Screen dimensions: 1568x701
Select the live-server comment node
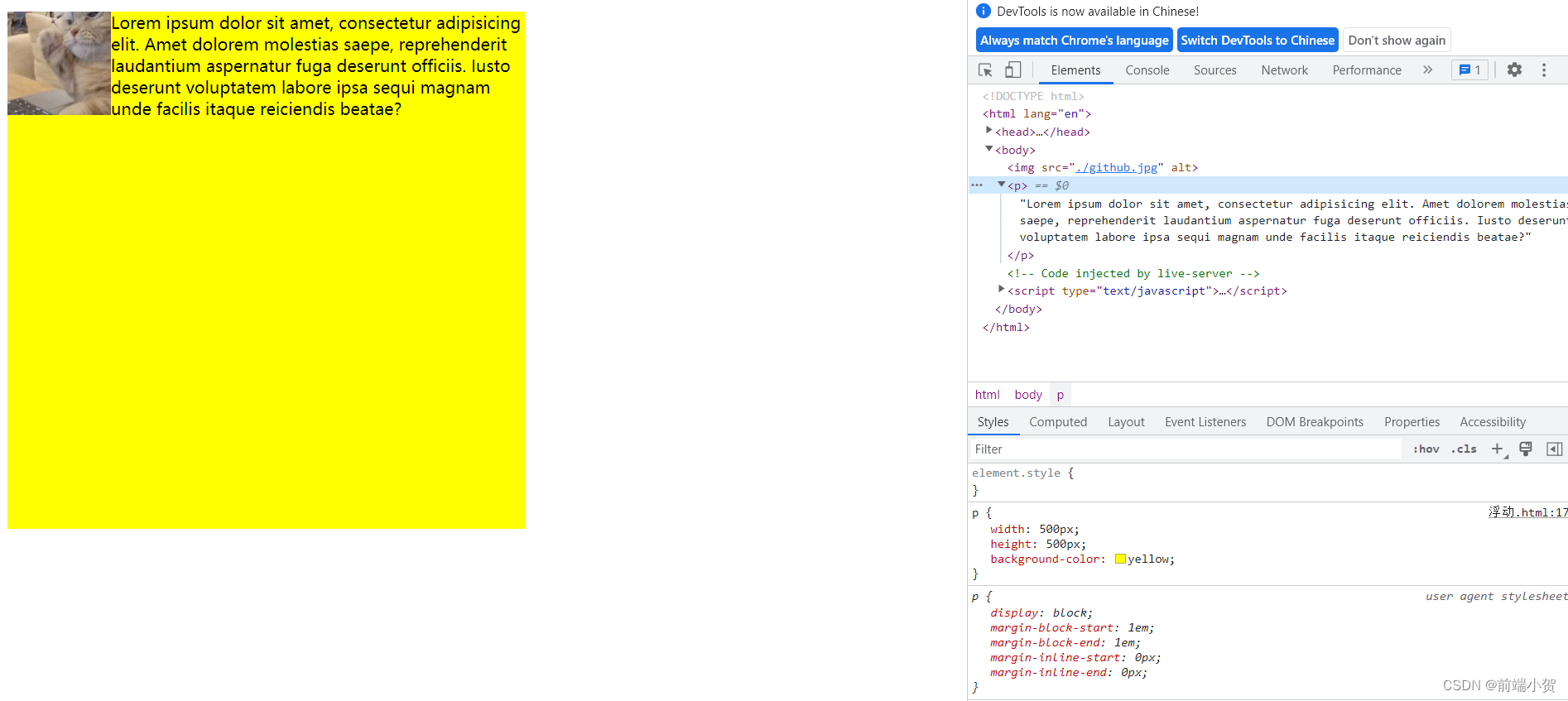pyautogui.click(x=1133, y=273)
